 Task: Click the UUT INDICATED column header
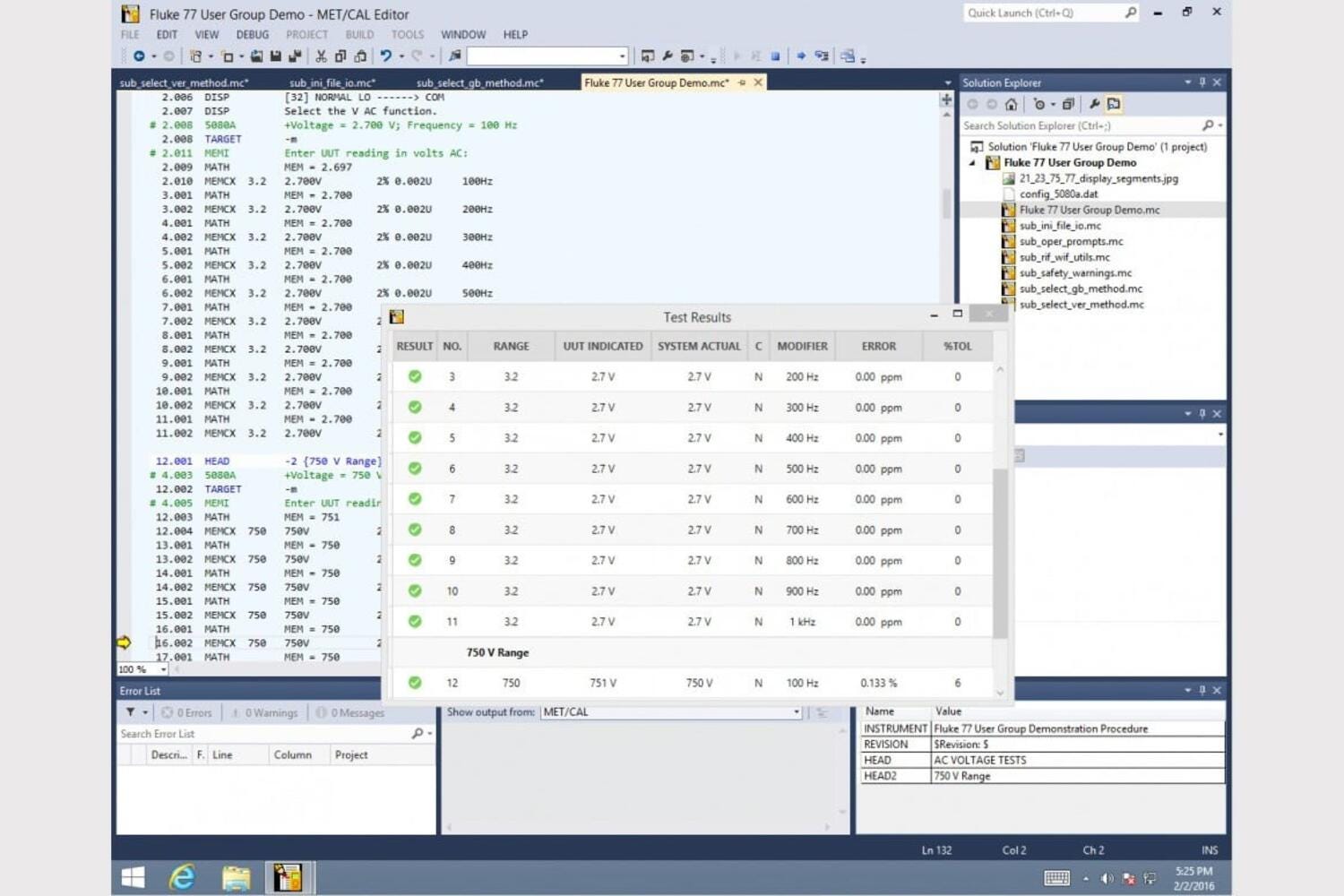(x=603, y=346)
